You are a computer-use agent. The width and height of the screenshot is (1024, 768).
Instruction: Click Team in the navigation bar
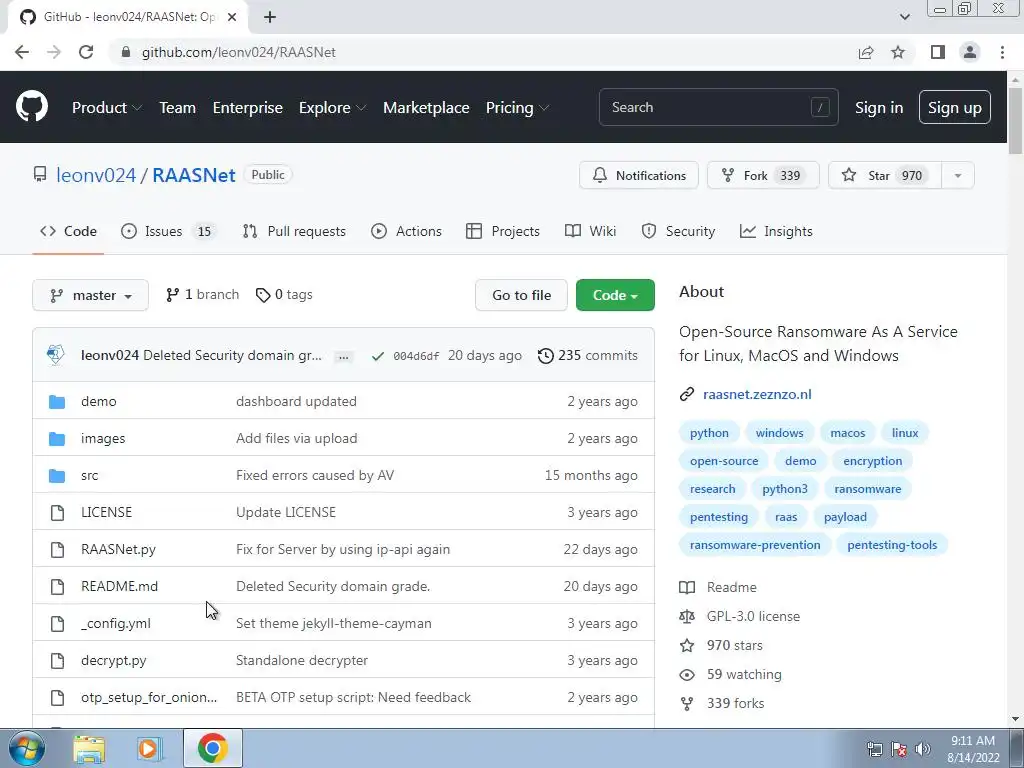pos(178,108)
